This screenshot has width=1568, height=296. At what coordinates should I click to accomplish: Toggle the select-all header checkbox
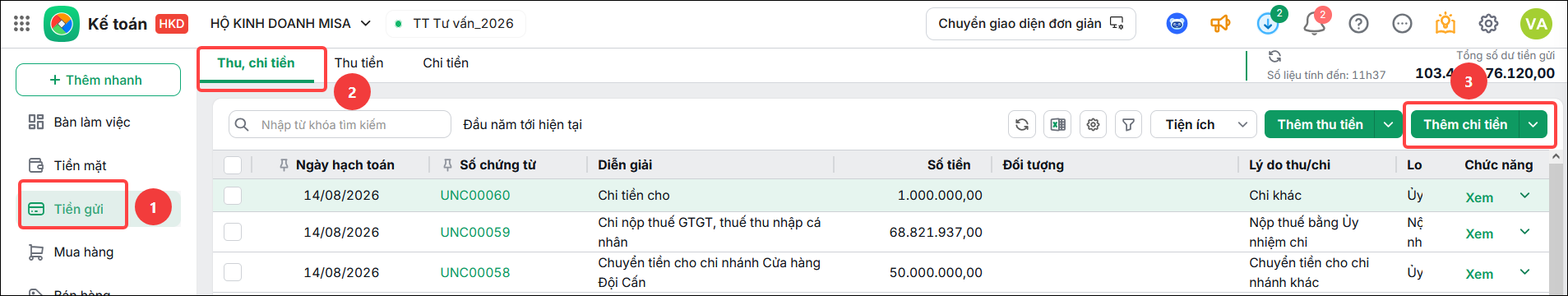pyautogui.click(x=233, y=165)
